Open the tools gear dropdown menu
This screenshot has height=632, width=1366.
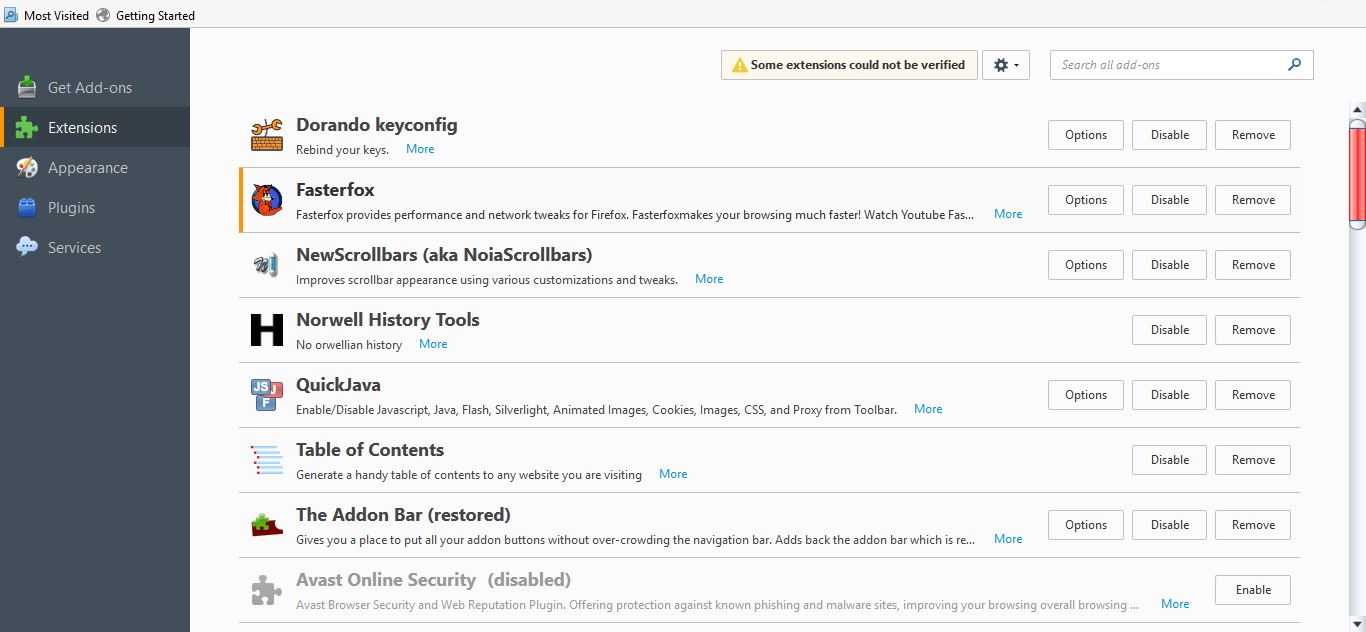coord(1005,64)
